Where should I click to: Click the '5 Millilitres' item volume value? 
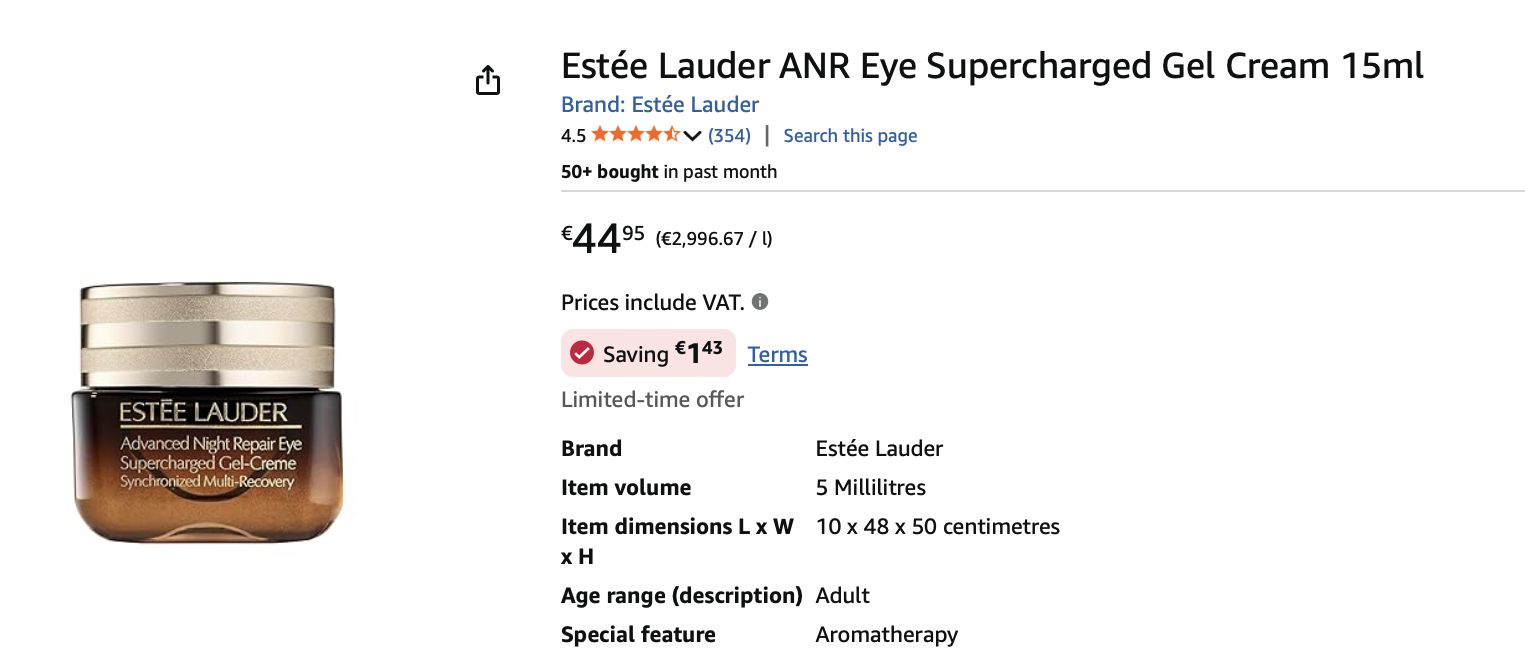(870, 488)
